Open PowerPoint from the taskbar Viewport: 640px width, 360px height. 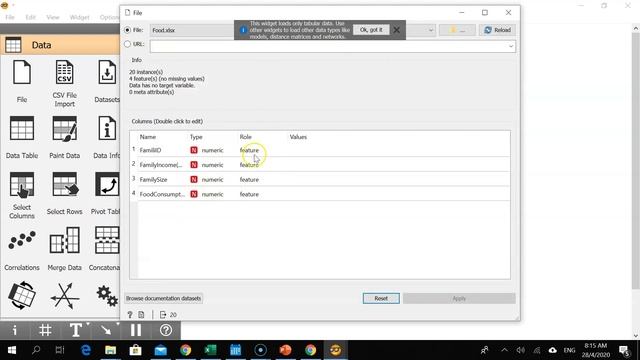285,350
